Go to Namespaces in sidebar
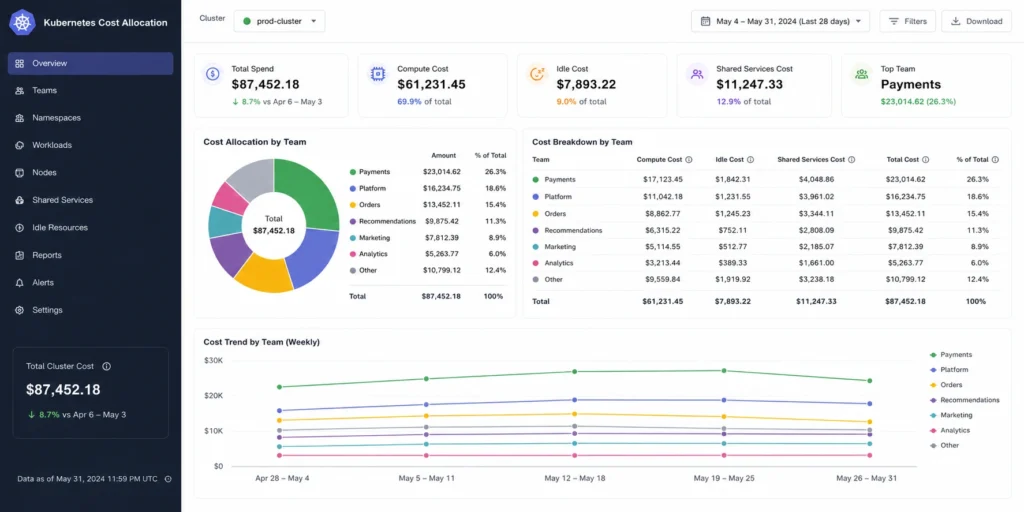The image size is (1024, 512). coord(90,118)
